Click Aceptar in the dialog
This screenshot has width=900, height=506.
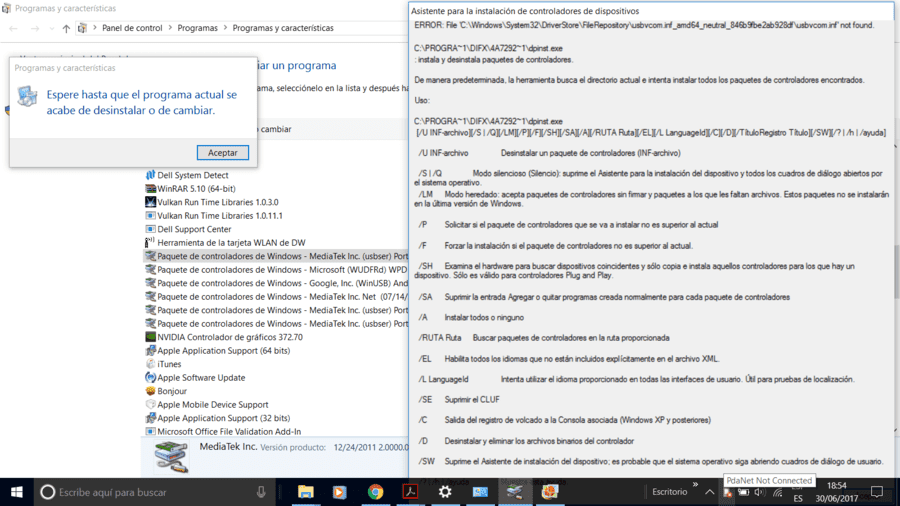(223, 153)
